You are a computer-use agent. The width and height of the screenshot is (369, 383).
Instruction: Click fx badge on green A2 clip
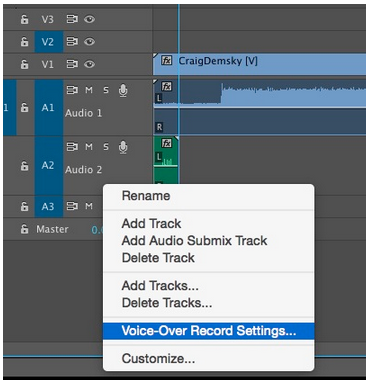pos(166,143)
